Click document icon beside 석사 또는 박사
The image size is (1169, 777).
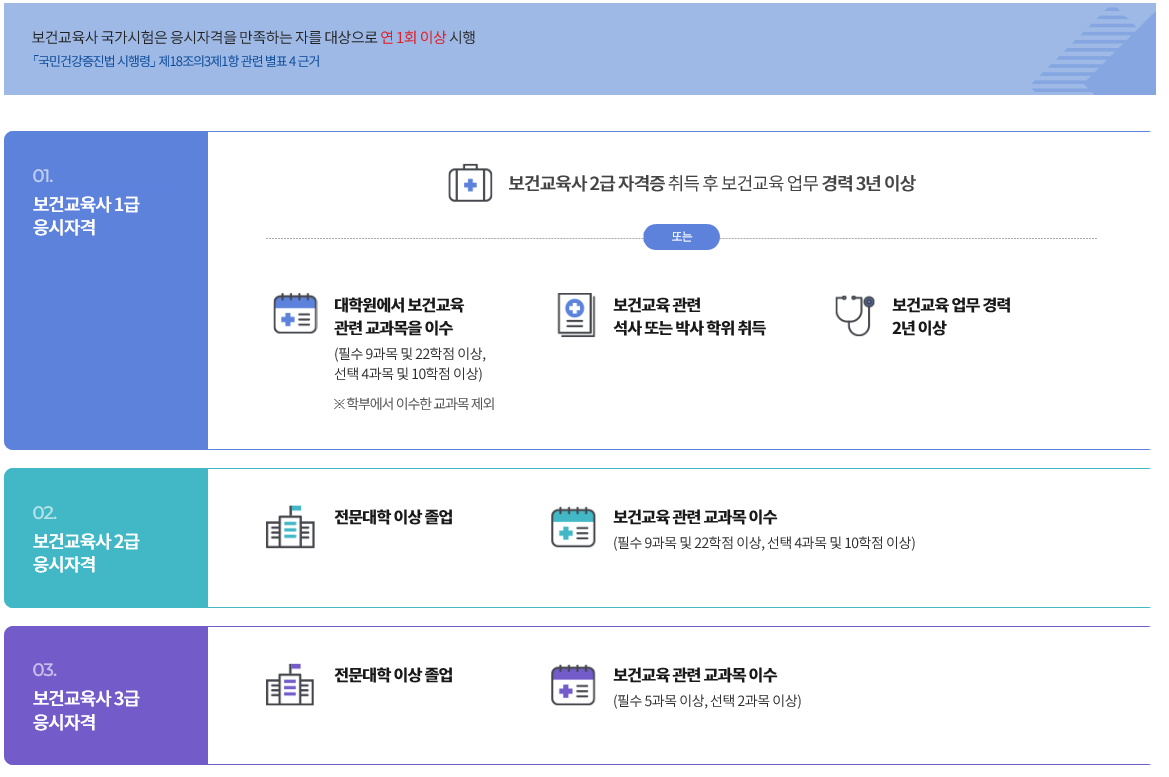[x=576, y=315]
